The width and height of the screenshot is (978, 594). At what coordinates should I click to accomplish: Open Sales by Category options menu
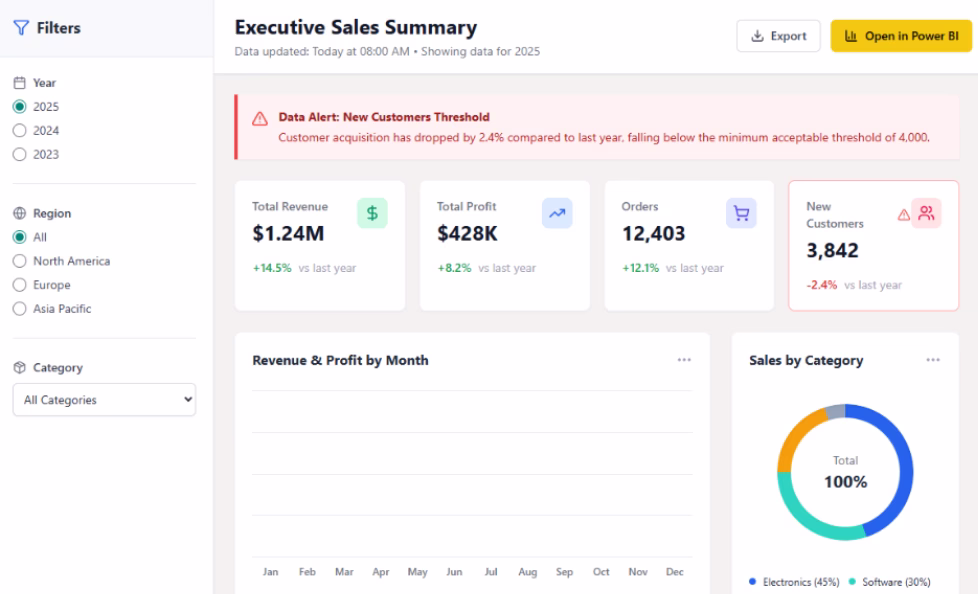[x=933, y=360]
